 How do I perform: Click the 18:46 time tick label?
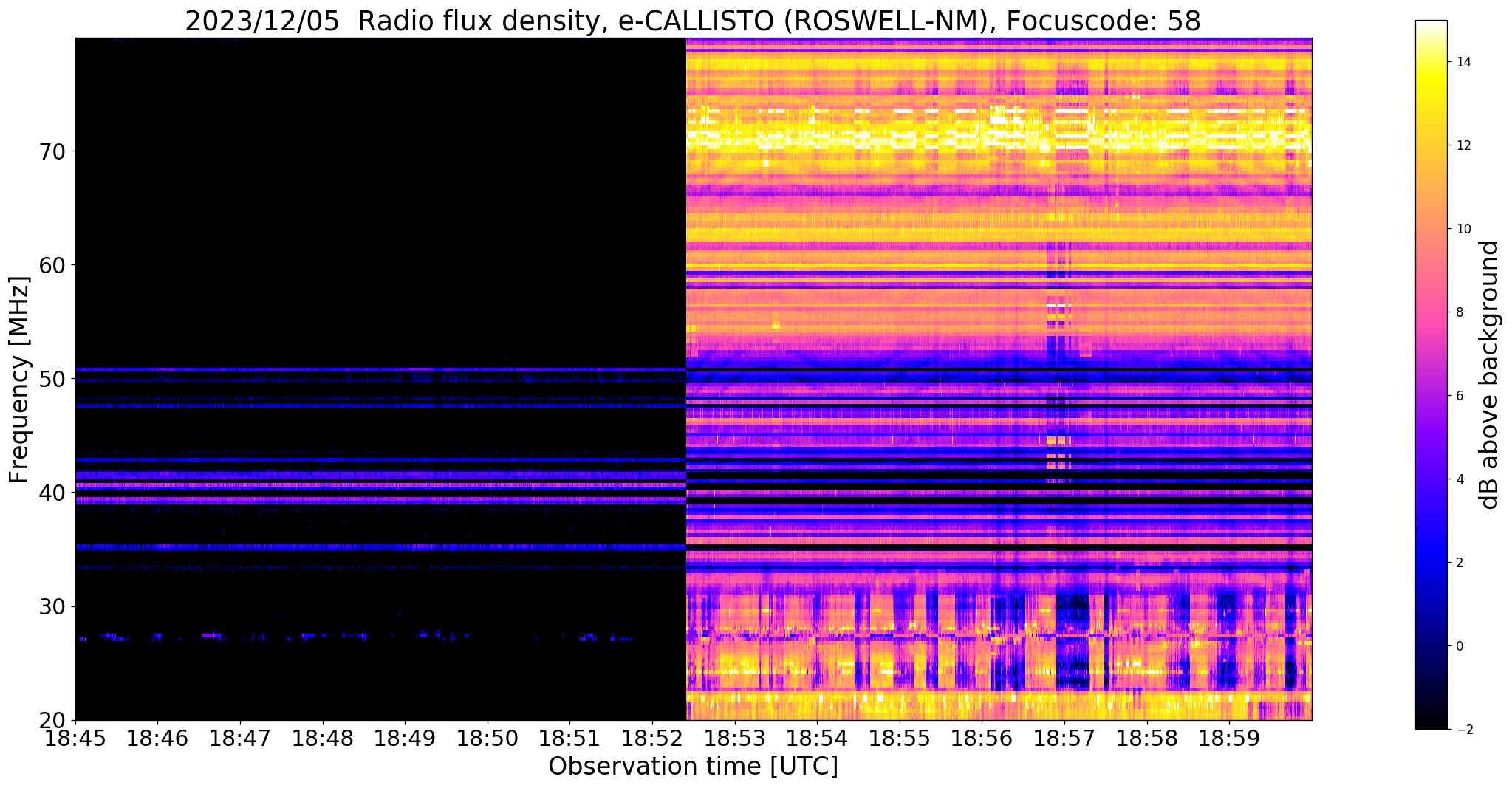157,739
